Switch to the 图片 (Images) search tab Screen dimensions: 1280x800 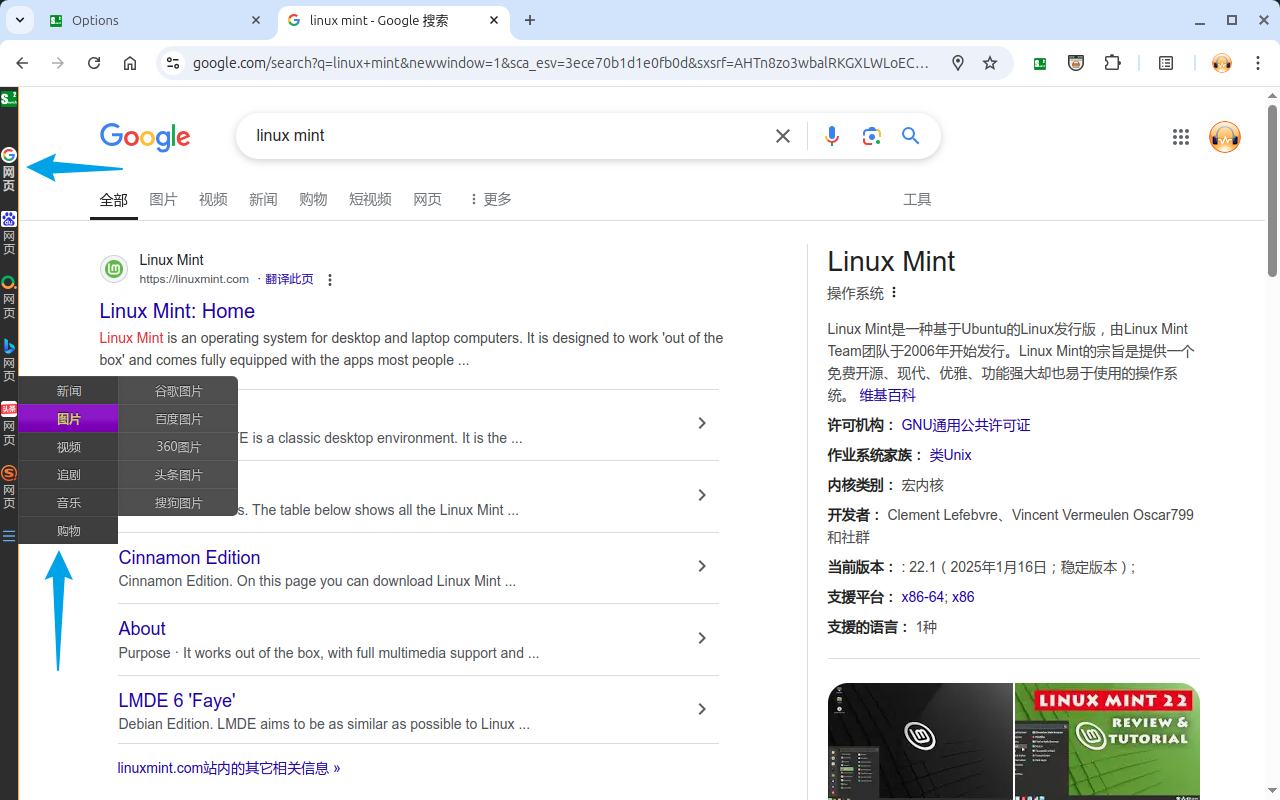[163, 199]
